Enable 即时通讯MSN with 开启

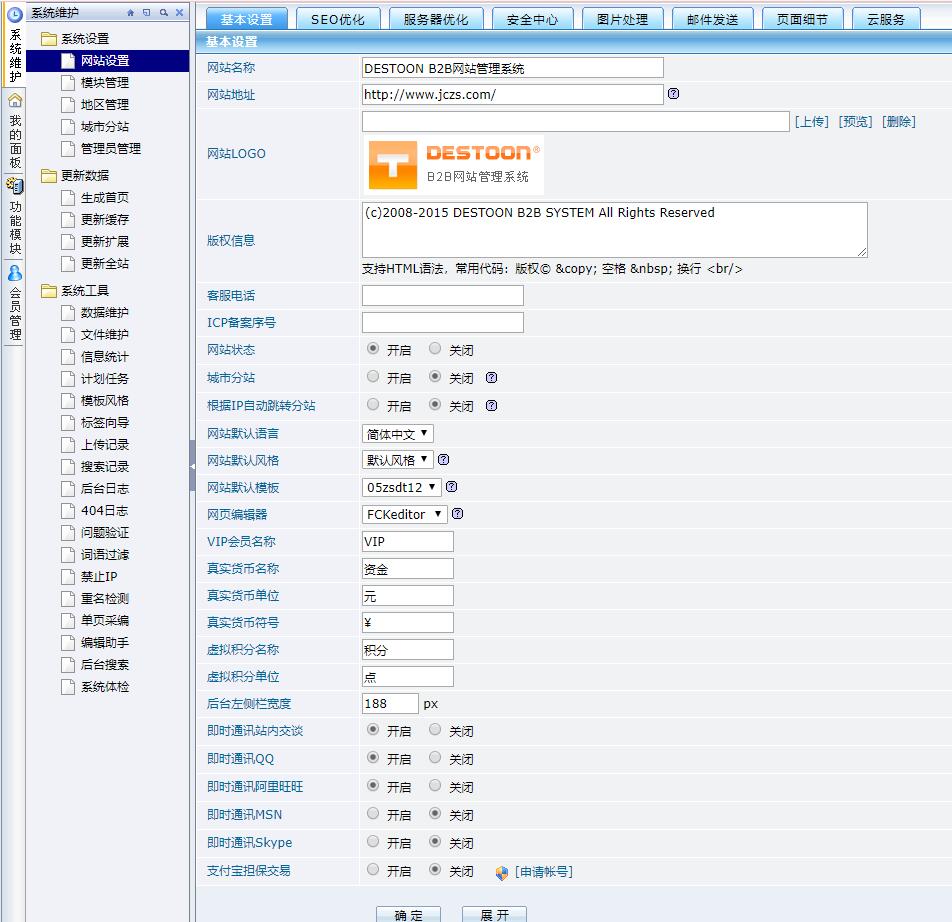(x=373, y=813)
